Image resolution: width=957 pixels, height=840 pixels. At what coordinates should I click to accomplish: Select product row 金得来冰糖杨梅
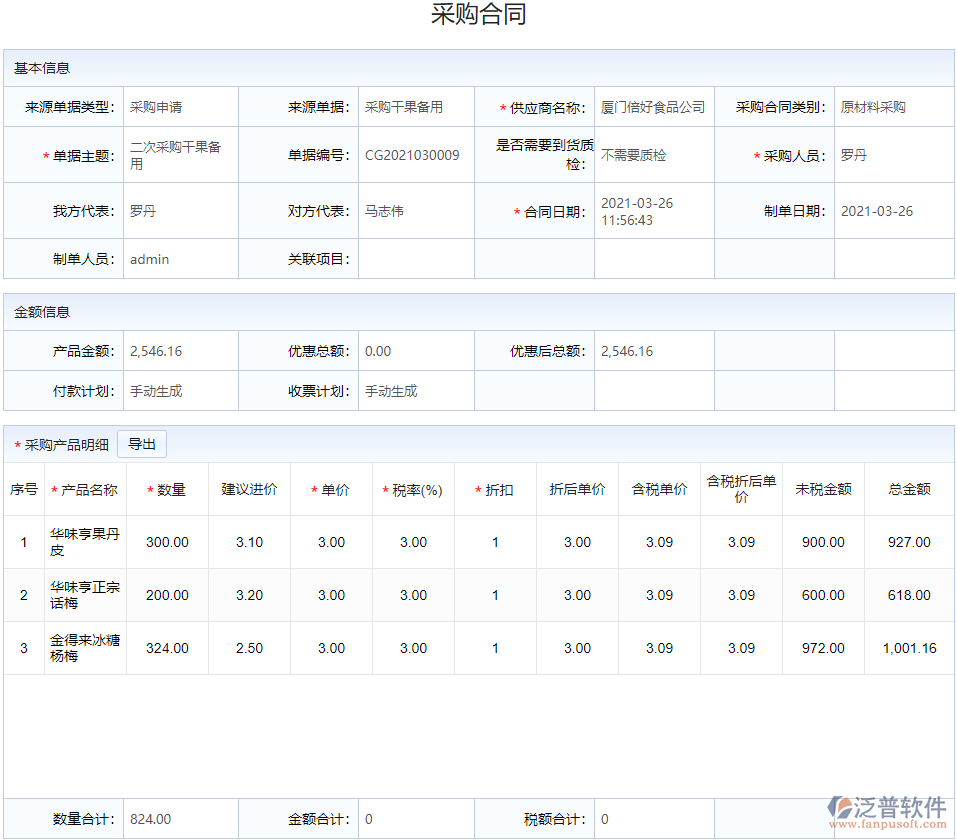[84, 648]
